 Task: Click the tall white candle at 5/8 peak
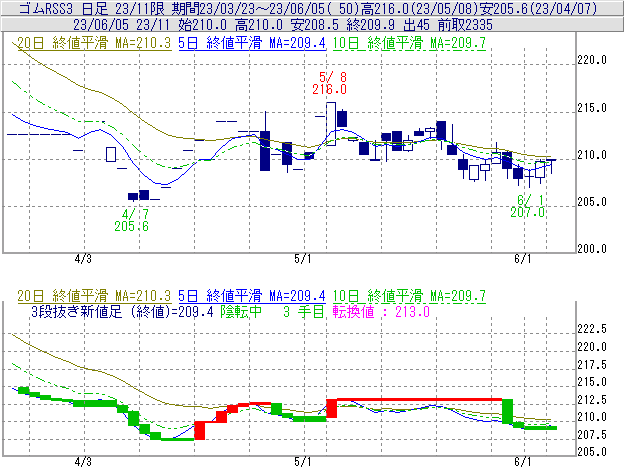click(x=331, y=124)
